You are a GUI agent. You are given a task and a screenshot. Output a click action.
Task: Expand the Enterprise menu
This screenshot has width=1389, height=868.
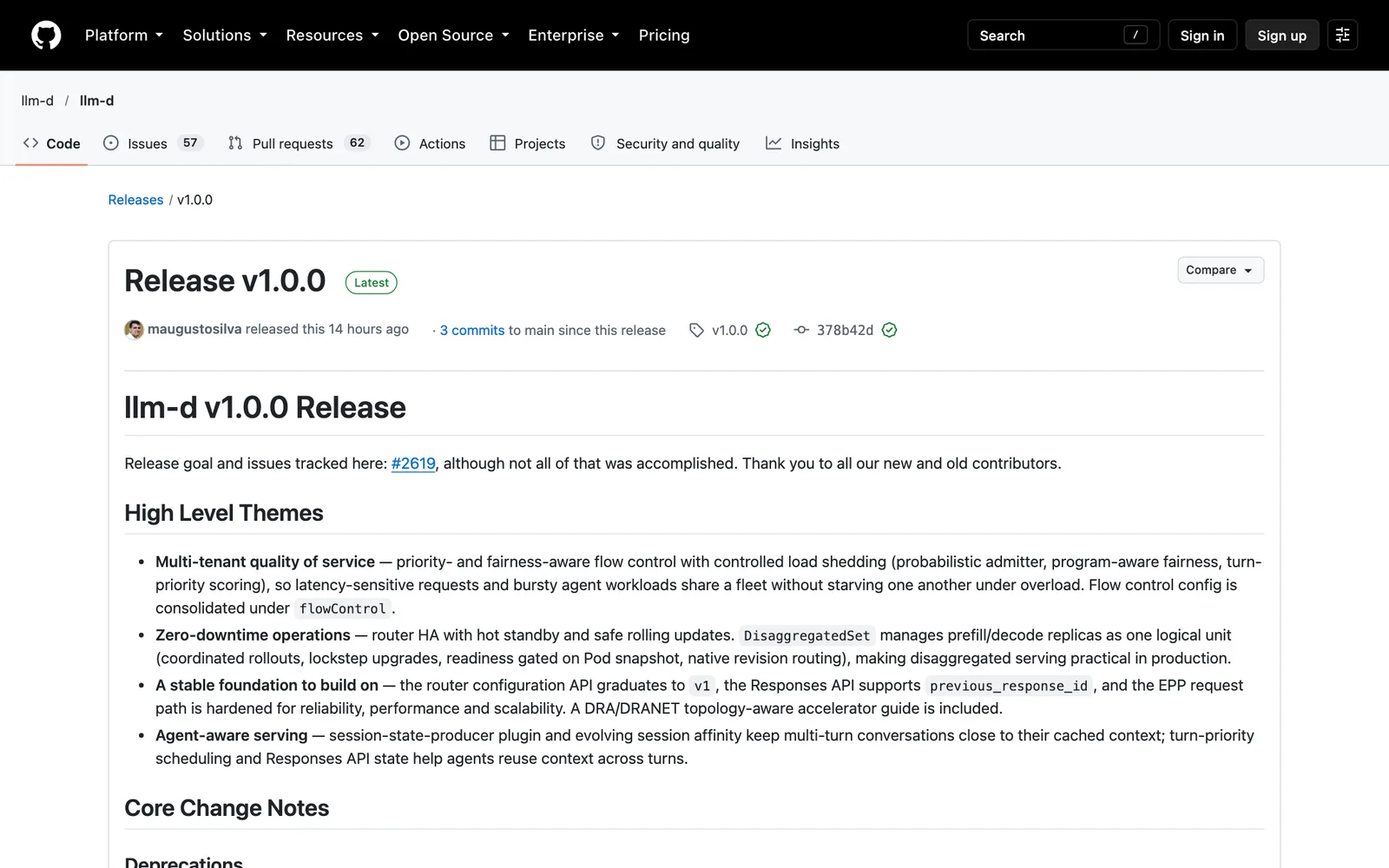pos(574,36)
